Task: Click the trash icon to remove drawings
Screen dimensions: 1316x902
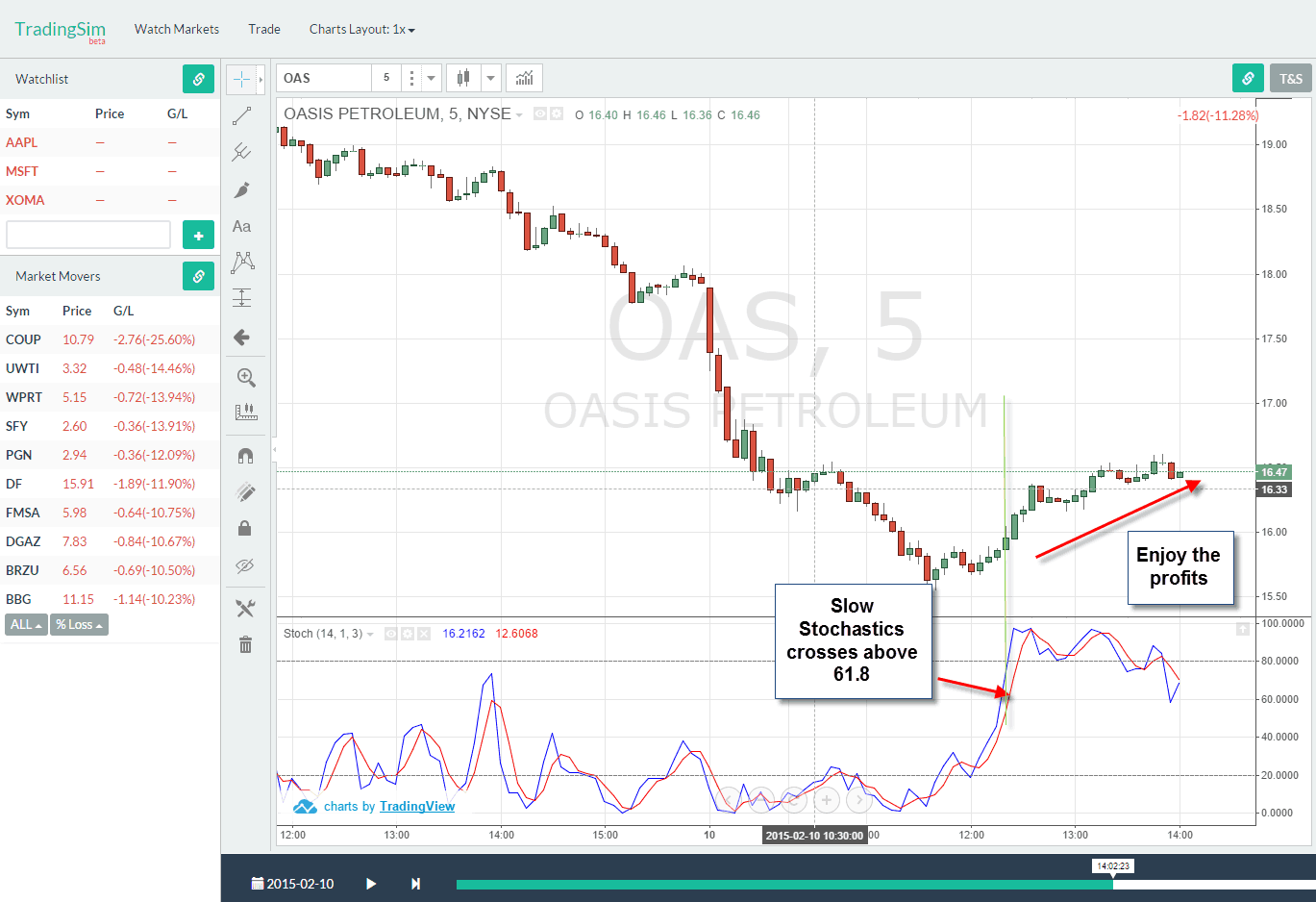Action: tap(243, 644)
